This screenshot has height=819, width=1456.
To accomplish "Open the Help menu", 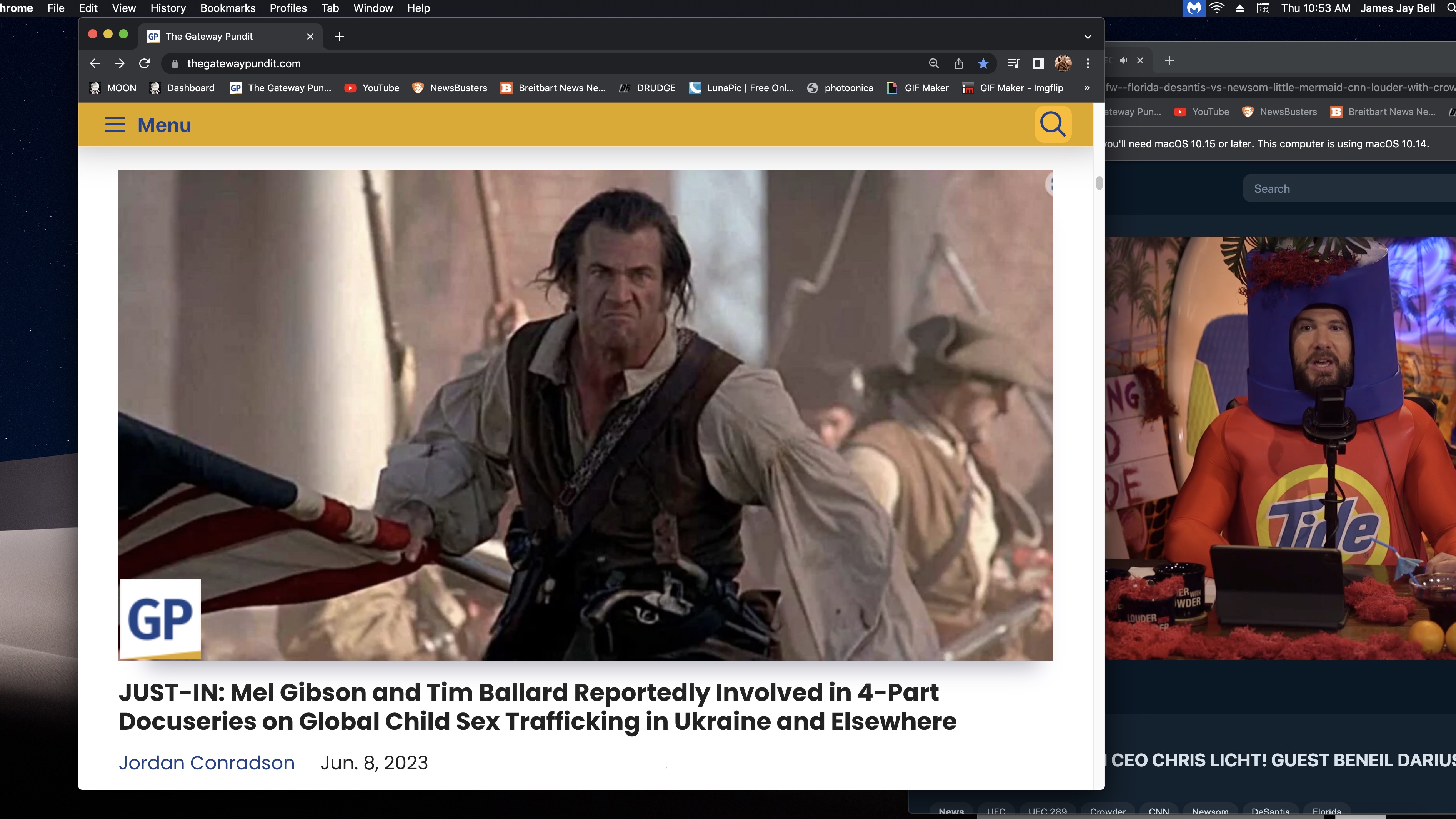I will pyautogui.click(x=419, y=8).
